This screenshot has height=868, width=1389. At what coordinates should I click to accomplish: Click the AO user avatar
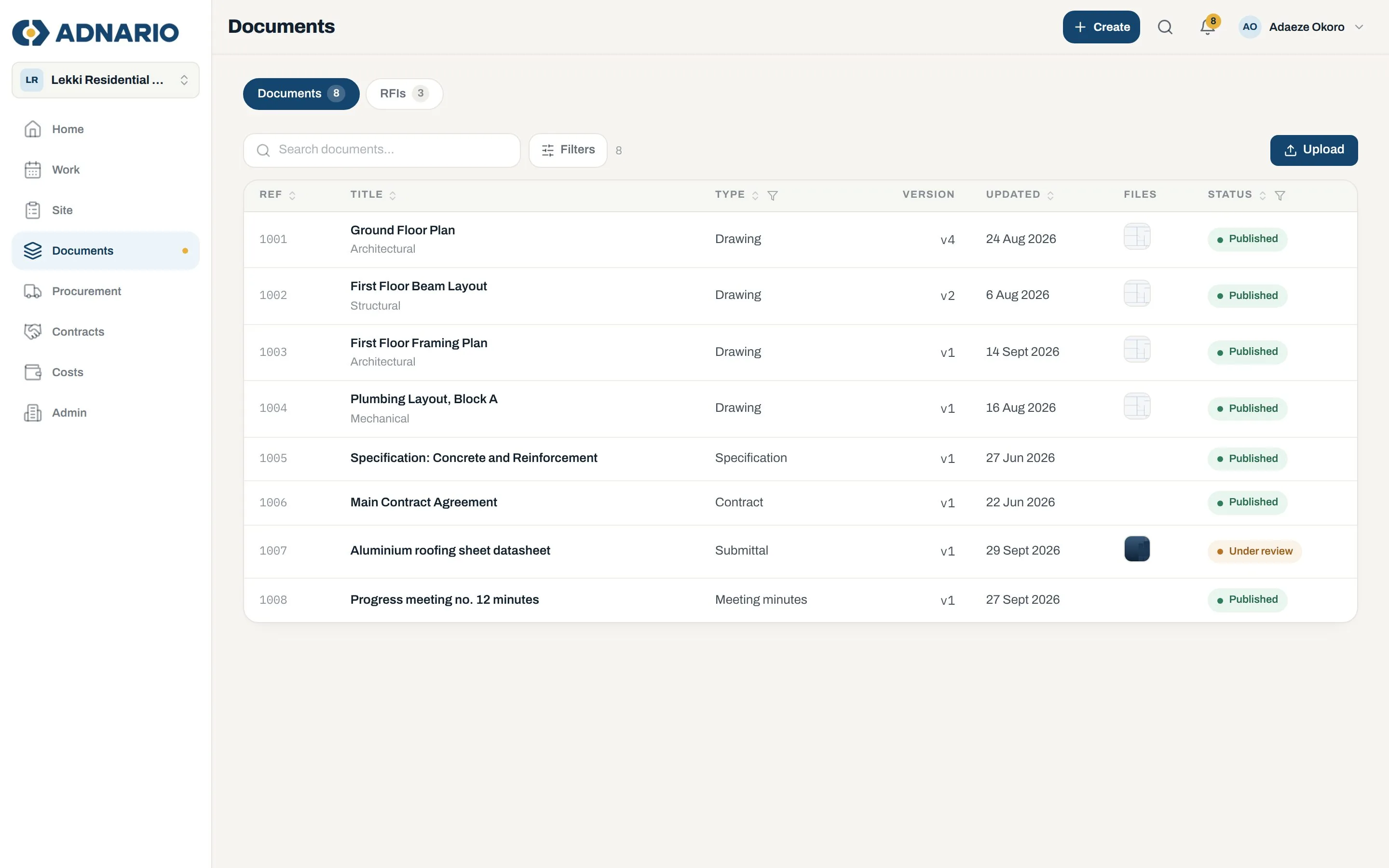pos(1249,27)
